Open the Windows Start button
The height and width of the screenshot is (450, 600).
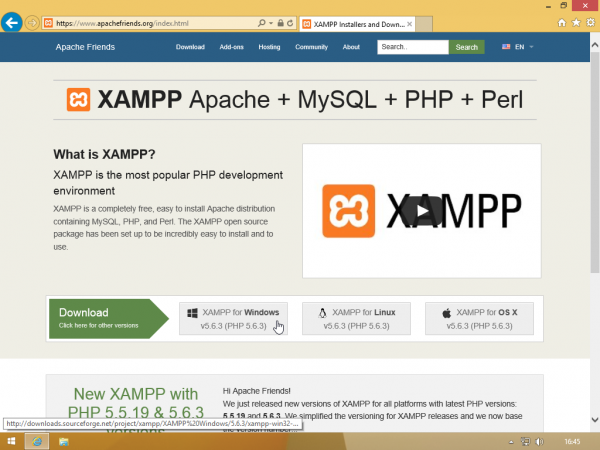pos(11,441)
